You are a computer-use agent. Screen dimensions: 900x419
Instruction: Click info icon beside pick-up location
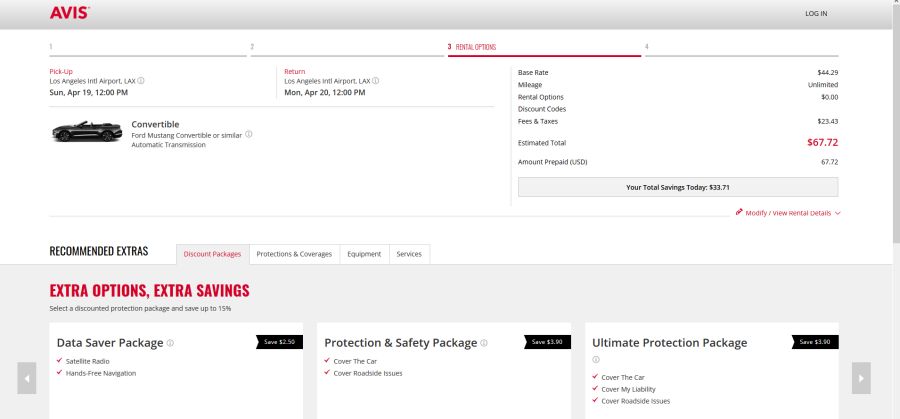click(141, 81)
